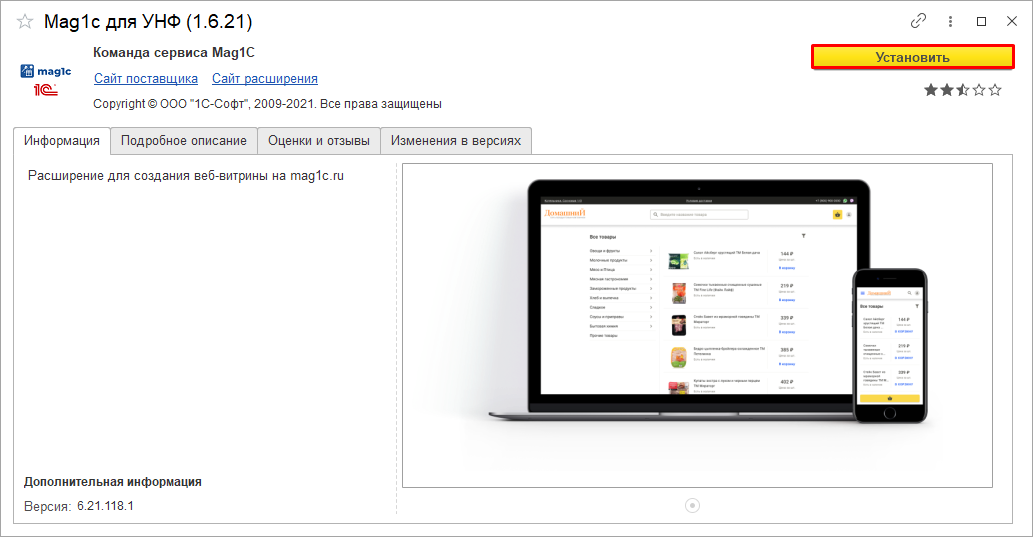Click the second rating star
Screen dimensions: 1033x537
point(947,90)
